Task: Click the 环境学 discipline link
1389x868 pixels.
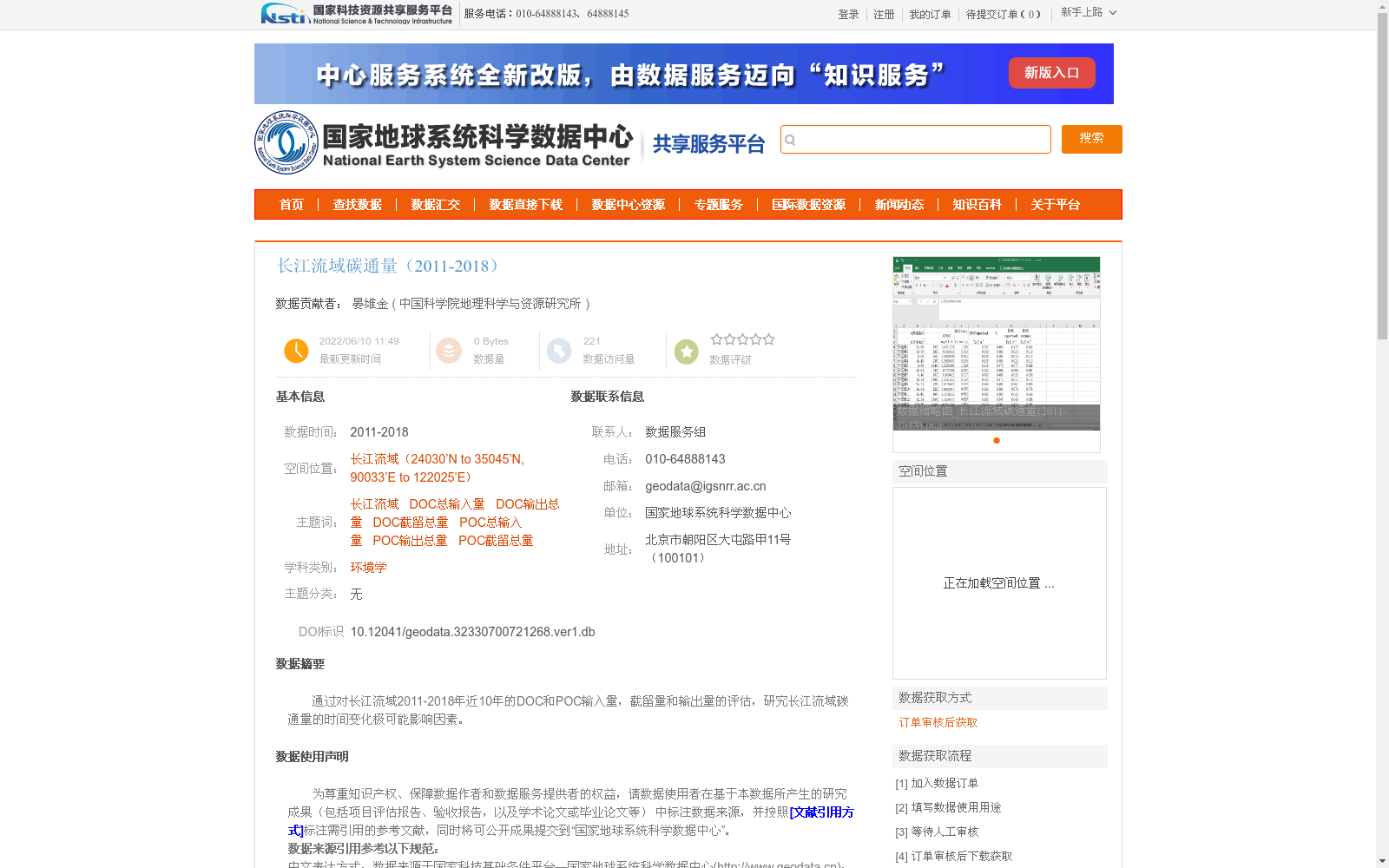Action: [368, 568]
